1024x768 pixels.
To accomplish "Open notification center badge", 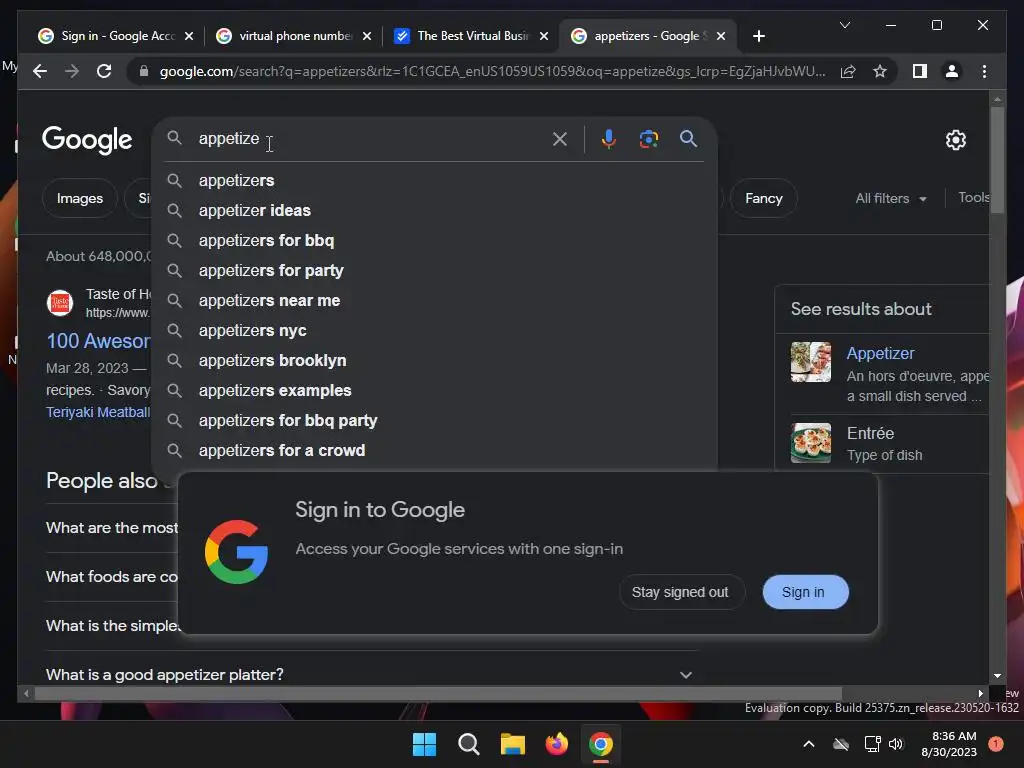I will (996, 744).
